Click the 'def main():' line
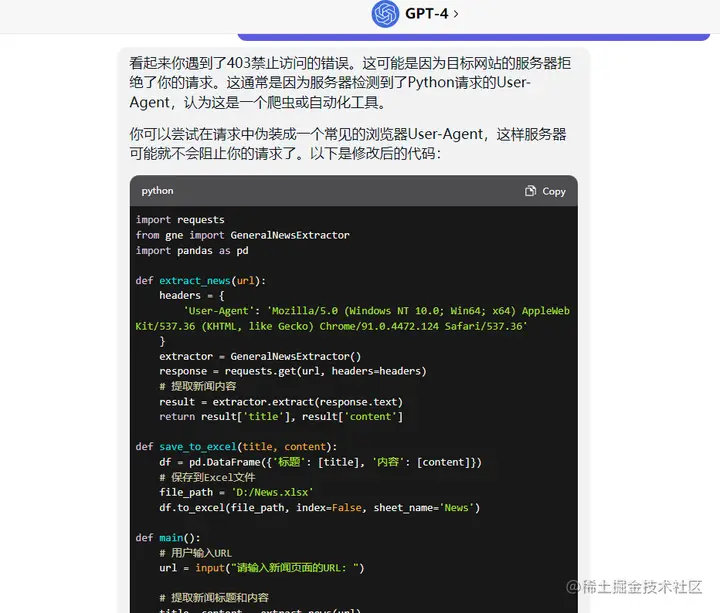The width and height of the screenshot is (720, 613). point(168,538)
